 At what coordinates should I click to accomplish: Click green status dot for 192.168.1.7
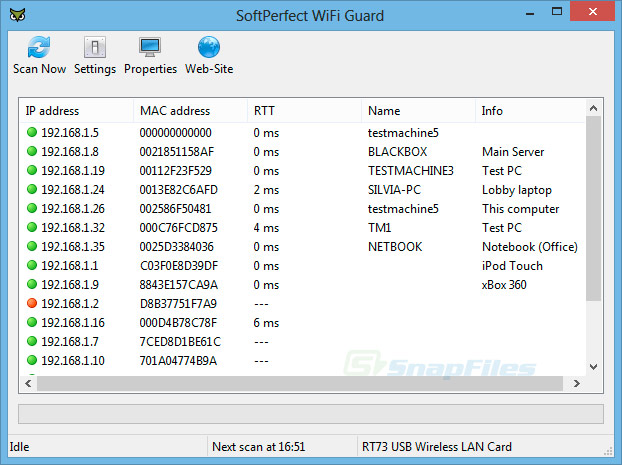[x=32, y=341]
